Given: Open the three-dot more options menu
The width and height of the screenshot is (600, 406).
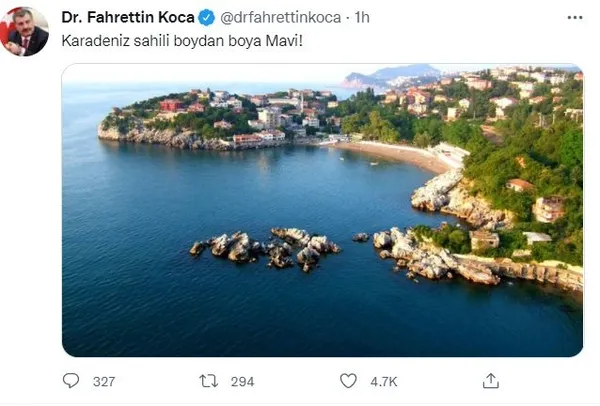Looking at the screenshot, I should [575, 18].
